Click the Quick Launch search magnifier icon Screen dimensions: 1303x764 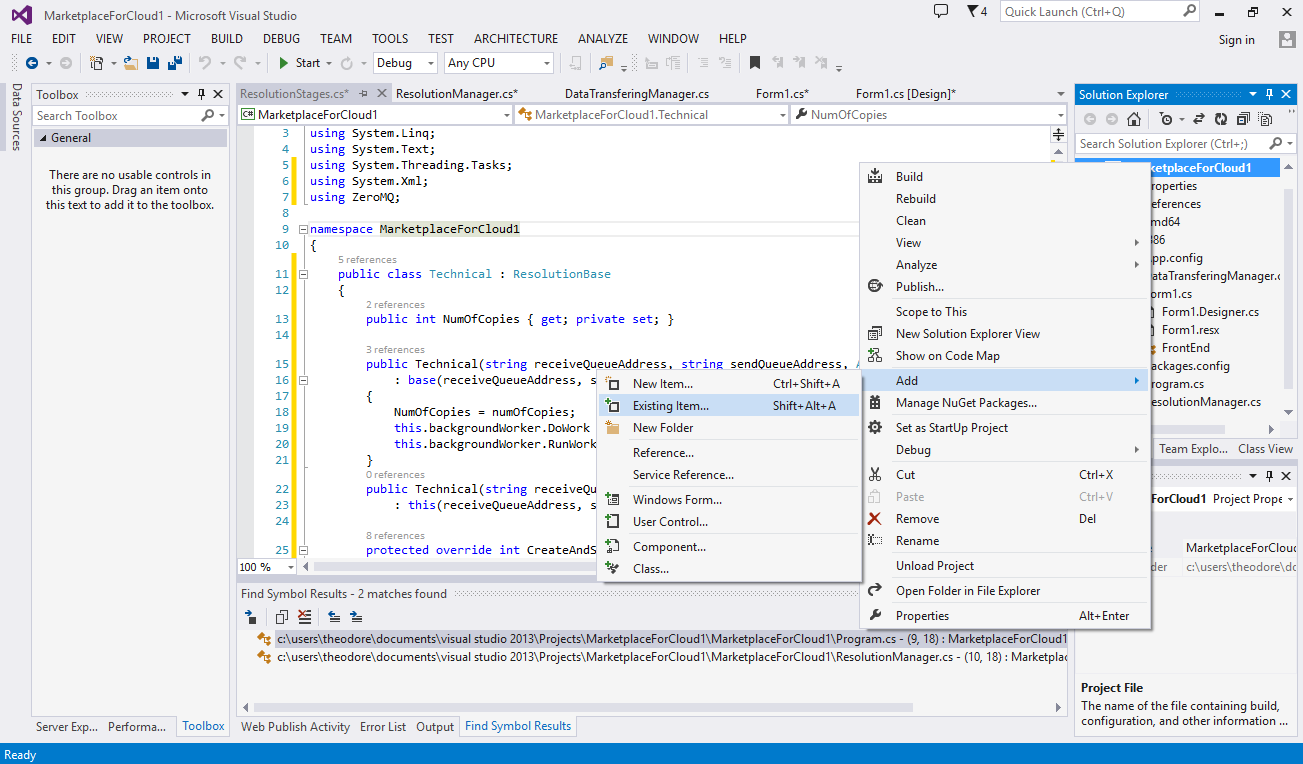[x=1189, y=11]
